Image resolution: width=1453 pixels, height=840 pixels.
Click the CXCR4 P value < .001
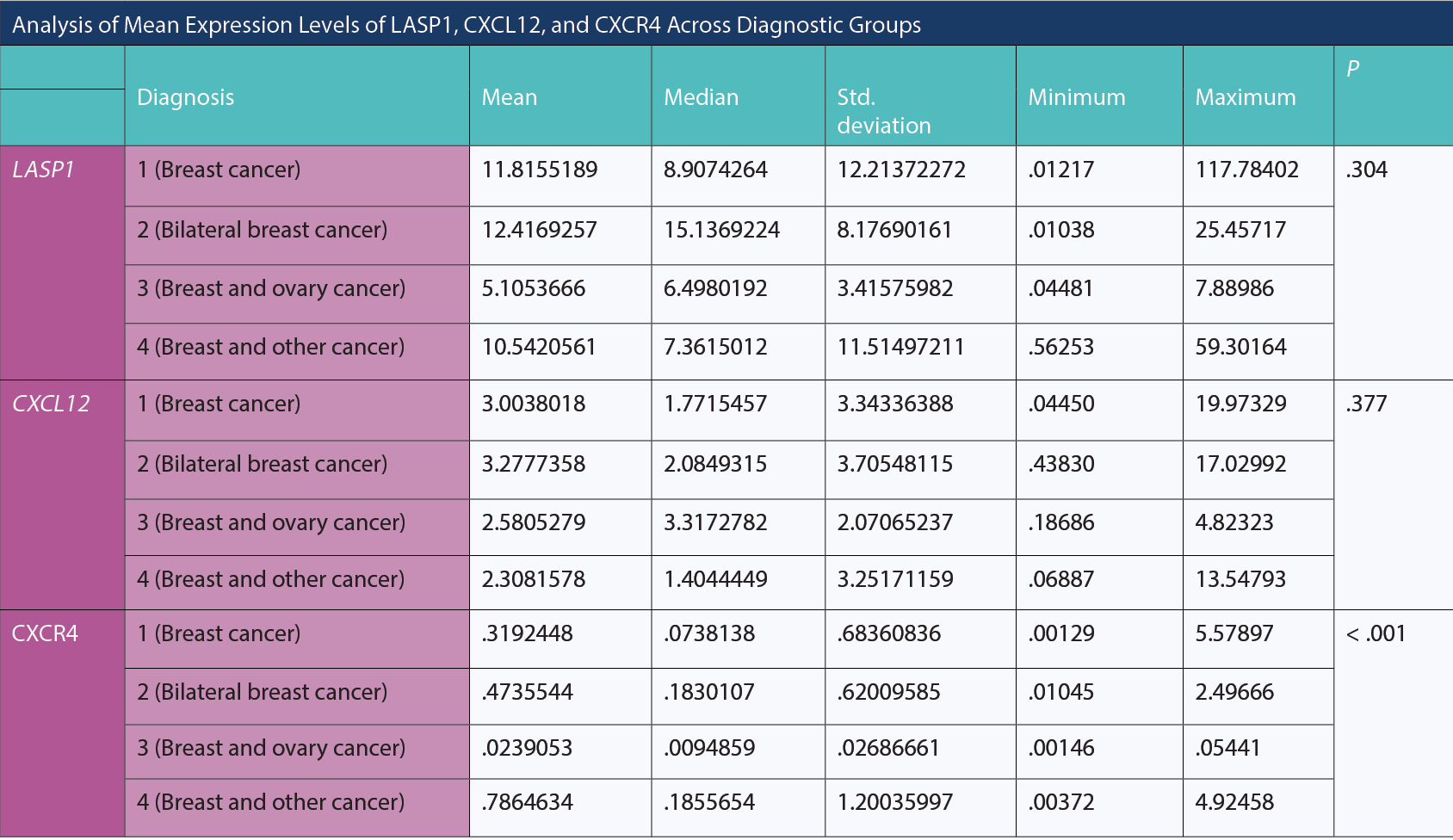coord(1376,633)
